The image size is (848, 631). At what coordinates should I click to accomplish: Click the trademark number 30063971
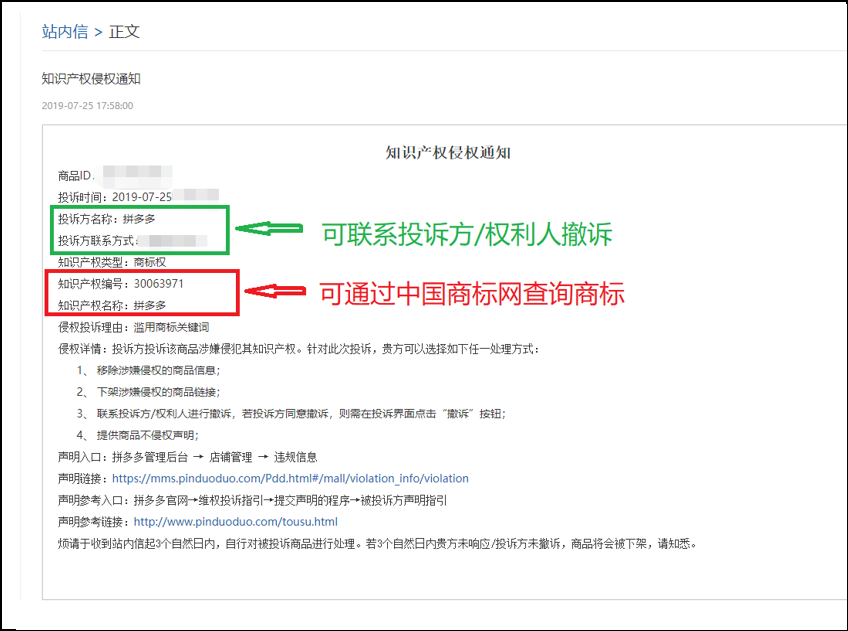[159, 284]
